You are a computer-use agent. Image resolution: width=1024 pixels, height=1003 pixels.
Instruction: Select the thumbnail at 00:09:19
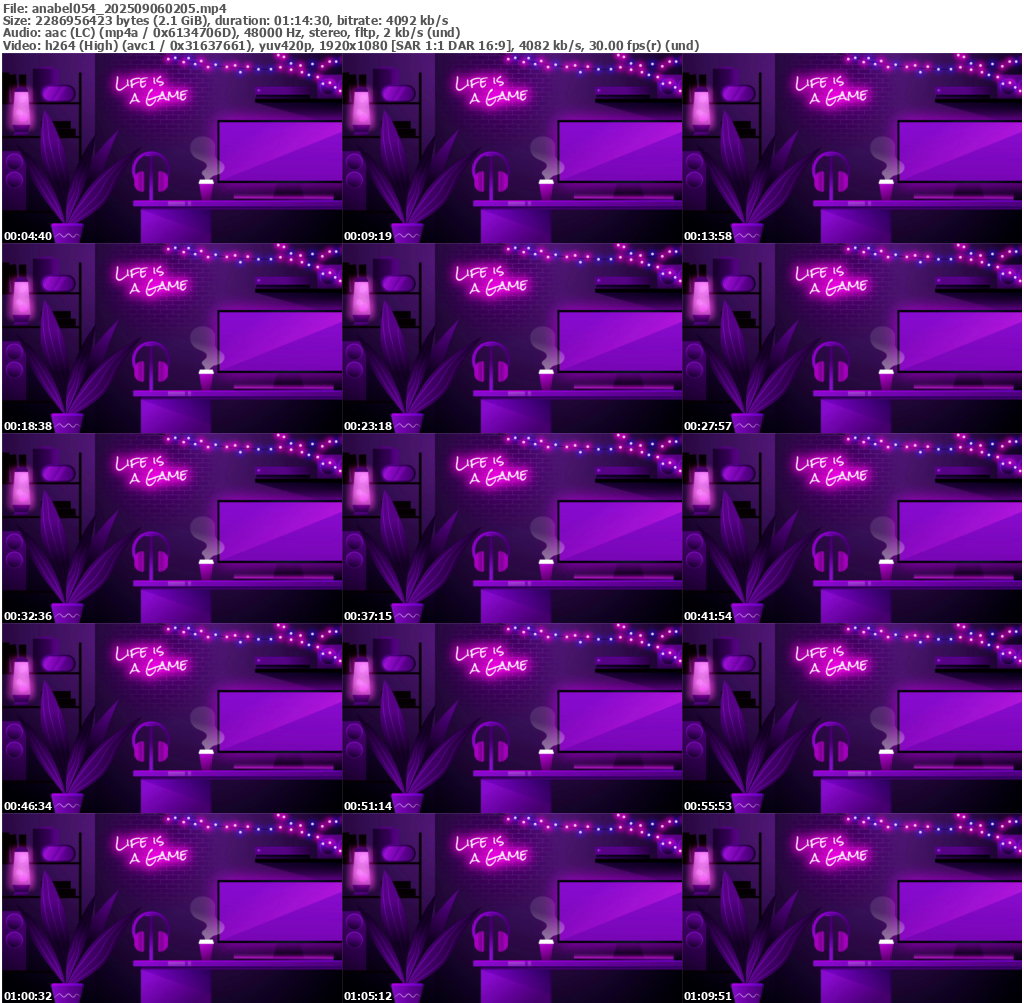(x=512, y=148)
